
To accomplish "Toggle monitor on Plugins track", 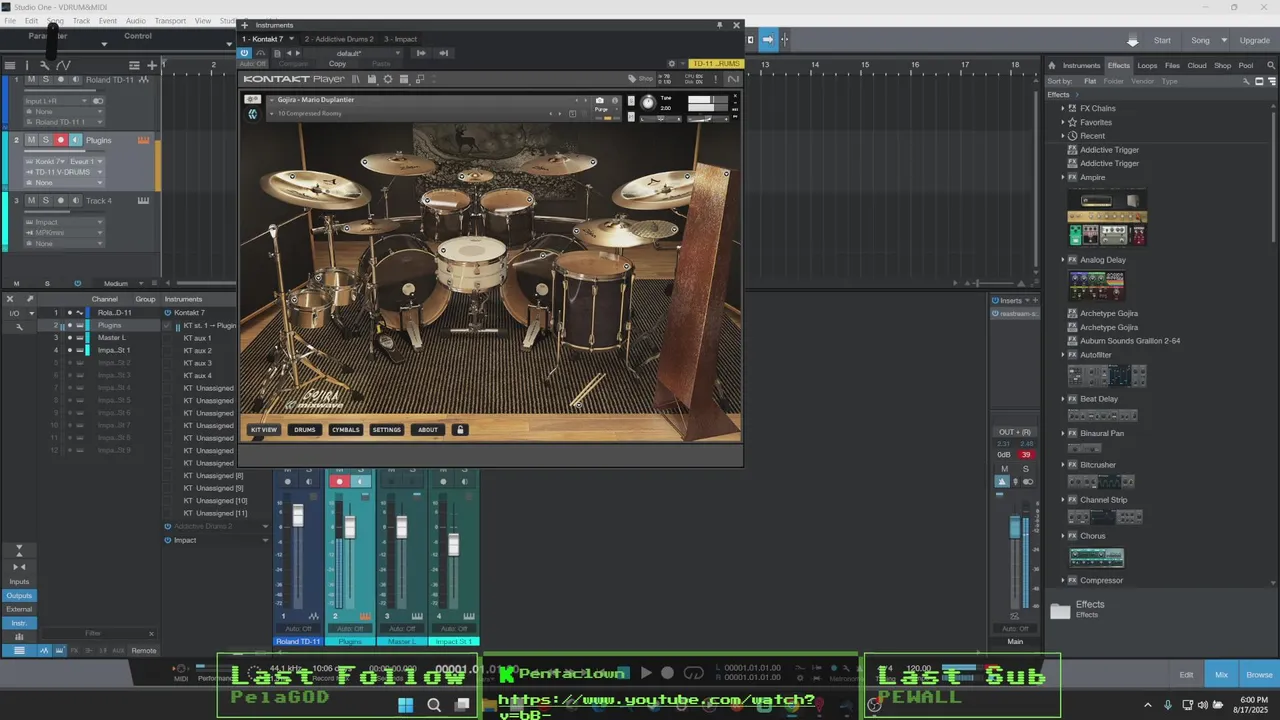I will (75, 140).
